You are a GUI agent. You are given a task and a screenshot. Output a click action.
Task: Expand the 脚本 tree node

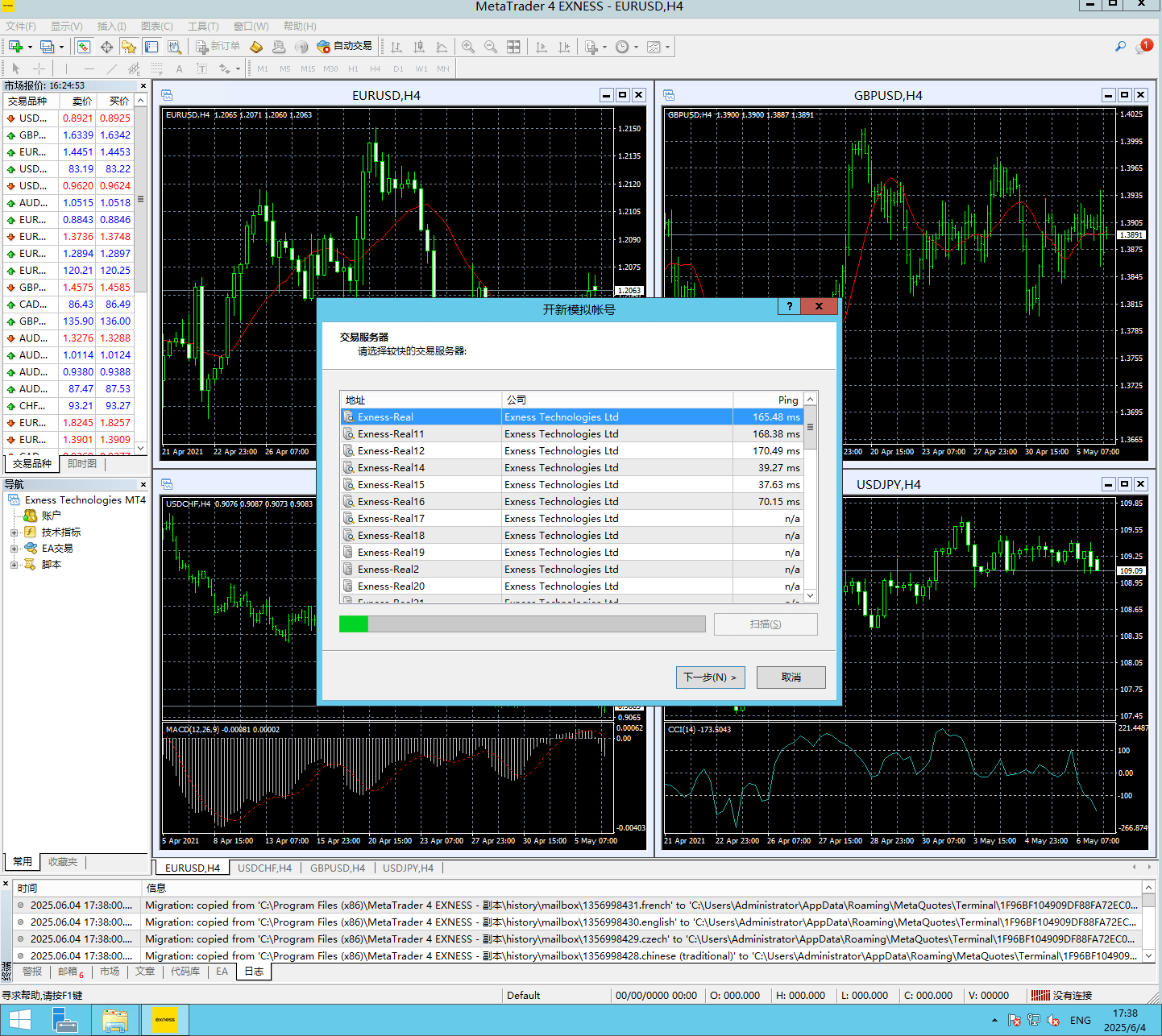(14, 565)
